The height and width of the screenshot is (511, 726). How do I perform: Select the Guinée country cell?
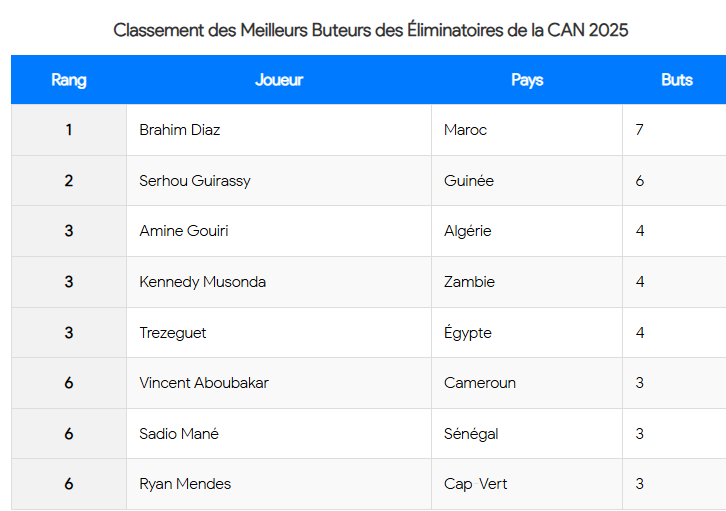pos(469,181)
